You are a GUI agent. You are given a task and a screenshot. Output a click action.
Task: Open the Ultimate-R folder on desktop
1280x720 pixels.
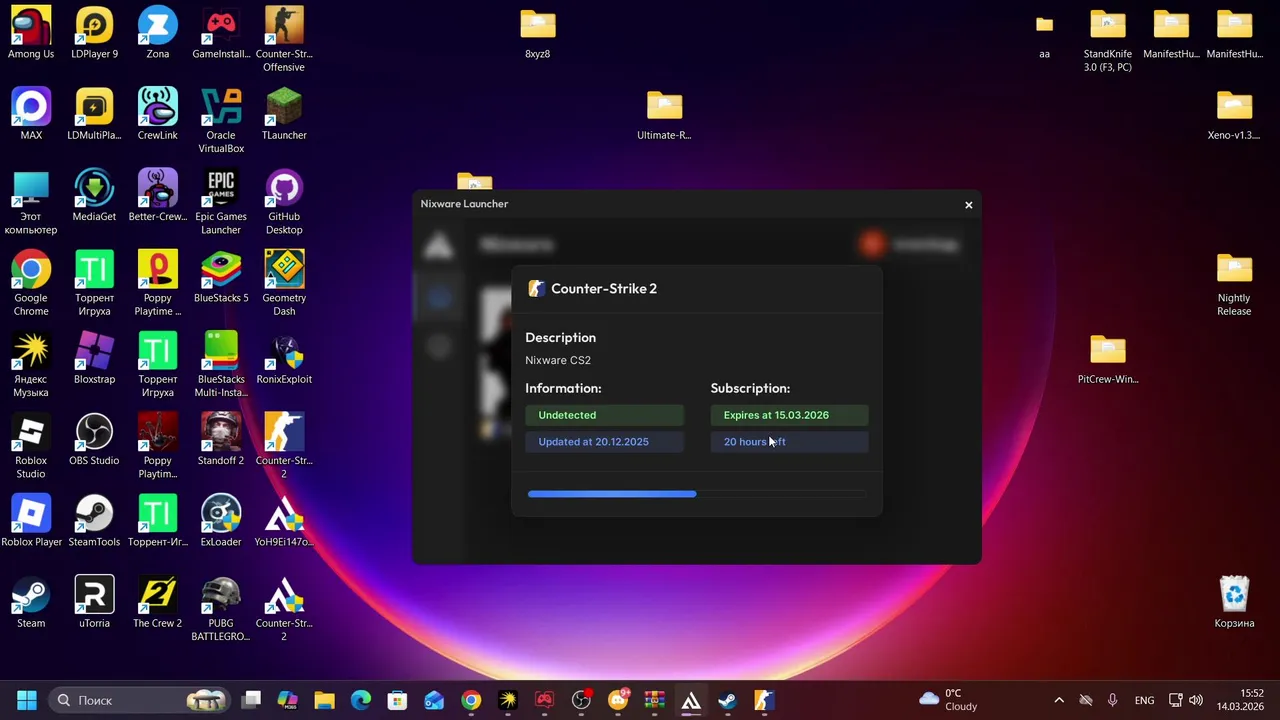coord(664,114)
